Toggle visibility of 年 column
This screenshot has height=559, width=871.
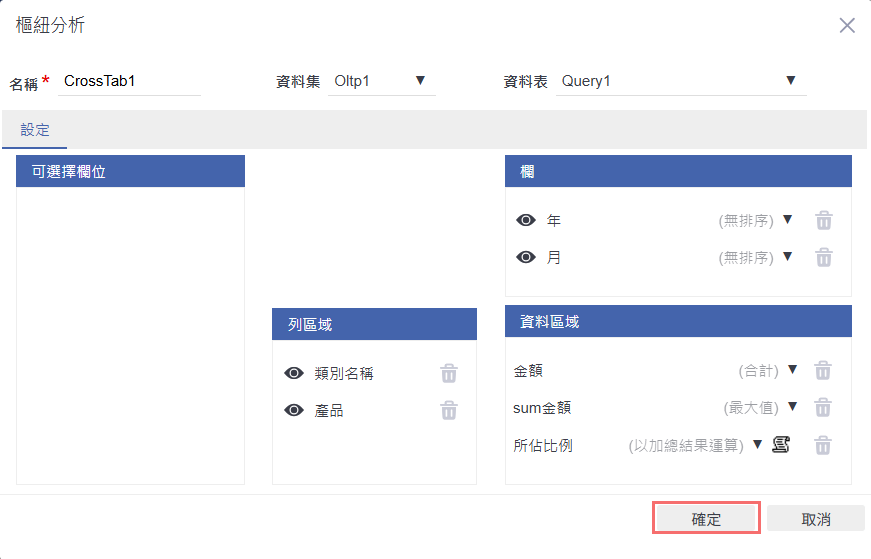coord(526,220)
